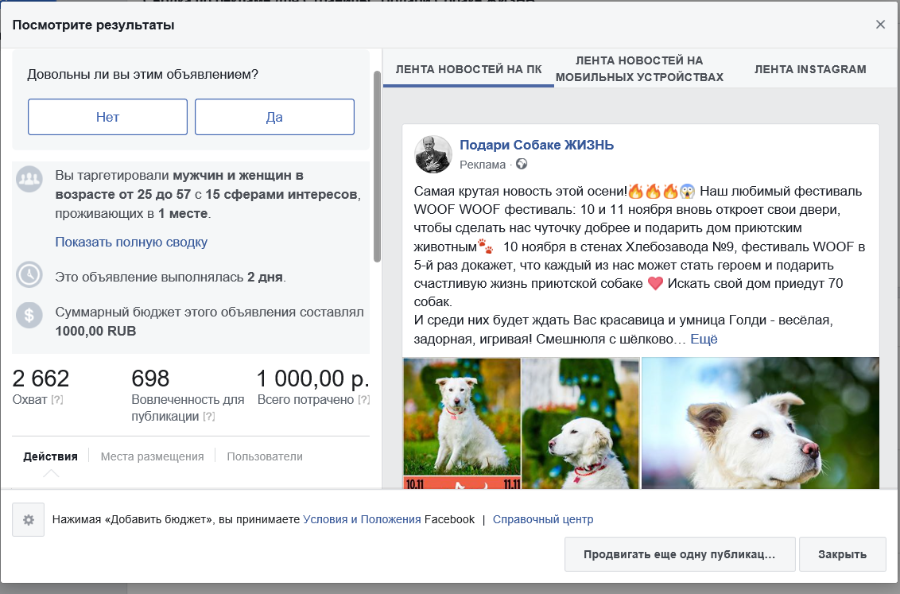
Task: Open help tooltip next to Всего потрачено
Action: coord(364,399)
